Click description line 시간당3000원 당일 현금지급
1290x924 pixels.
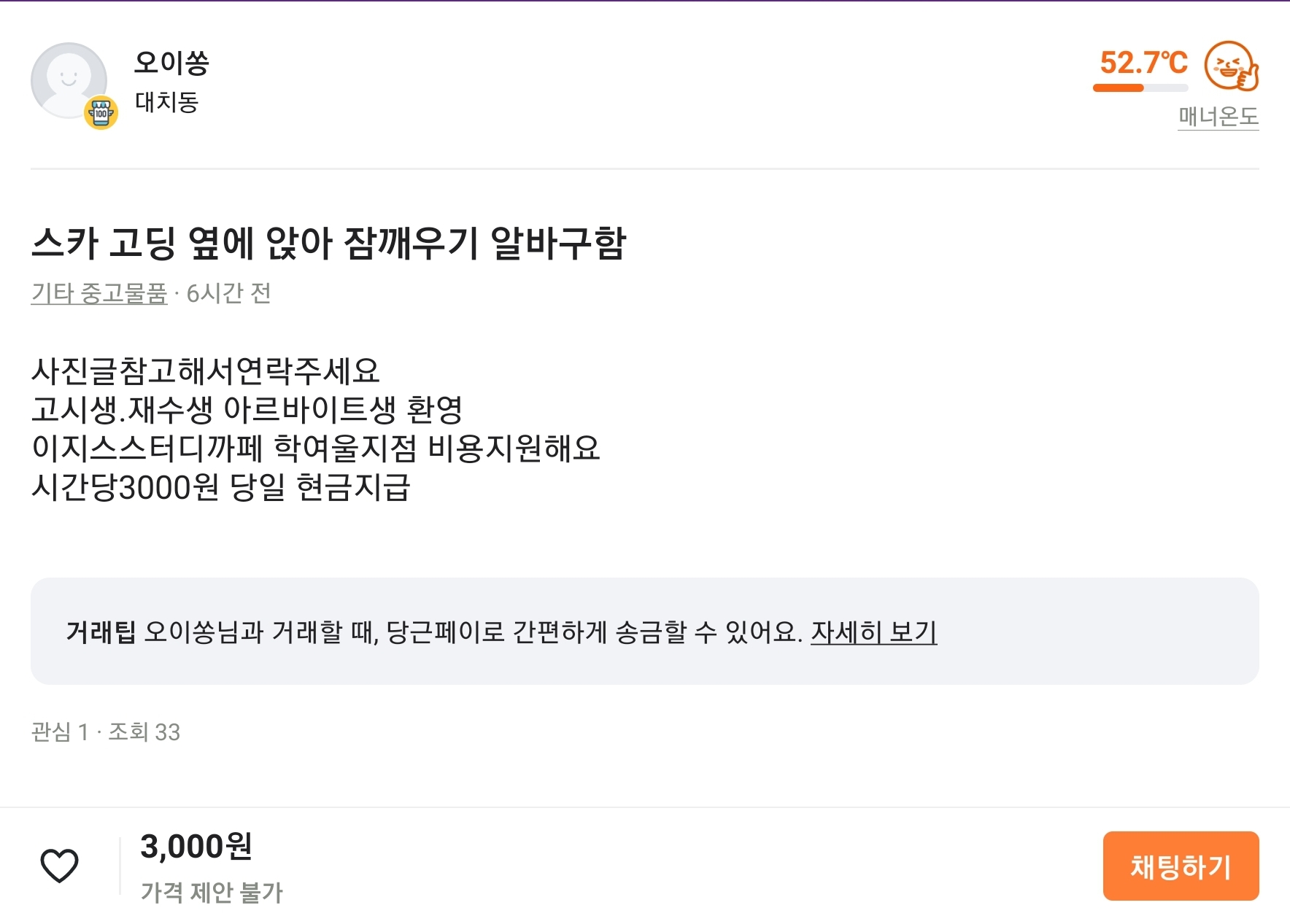point(221,486)
